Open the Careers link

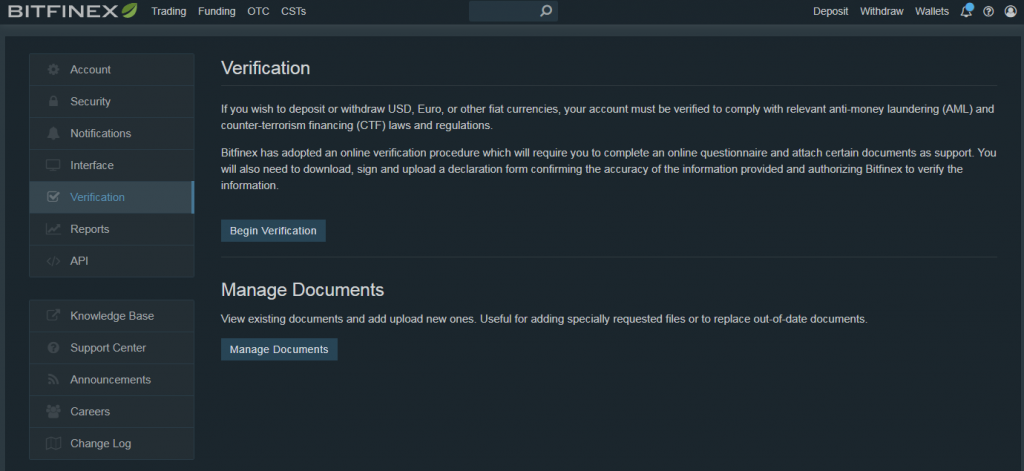tap(112, 412)
